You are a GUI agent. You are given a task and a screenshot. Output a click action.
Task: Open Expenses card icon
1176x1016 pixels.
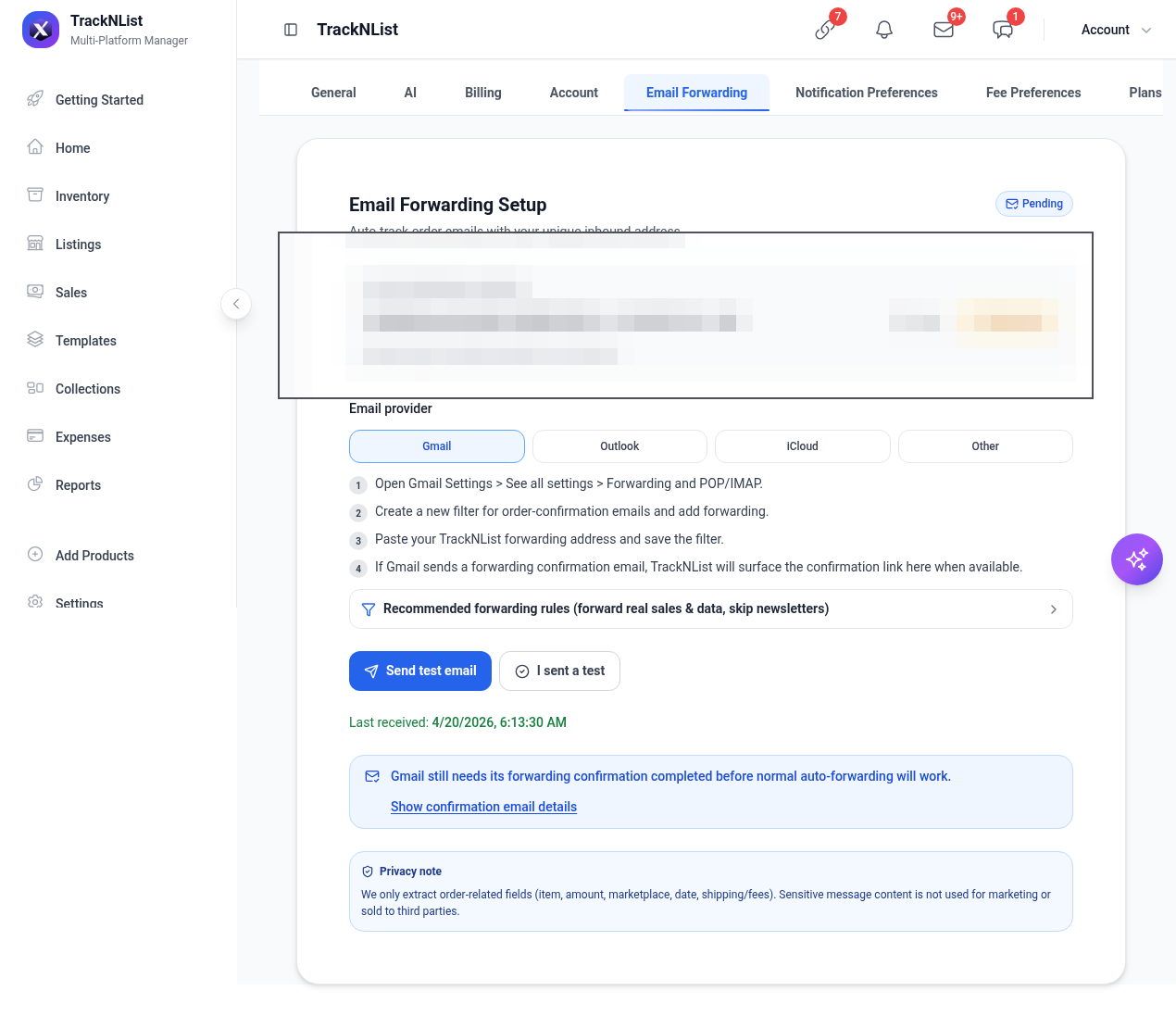click(x=35, y=436)
